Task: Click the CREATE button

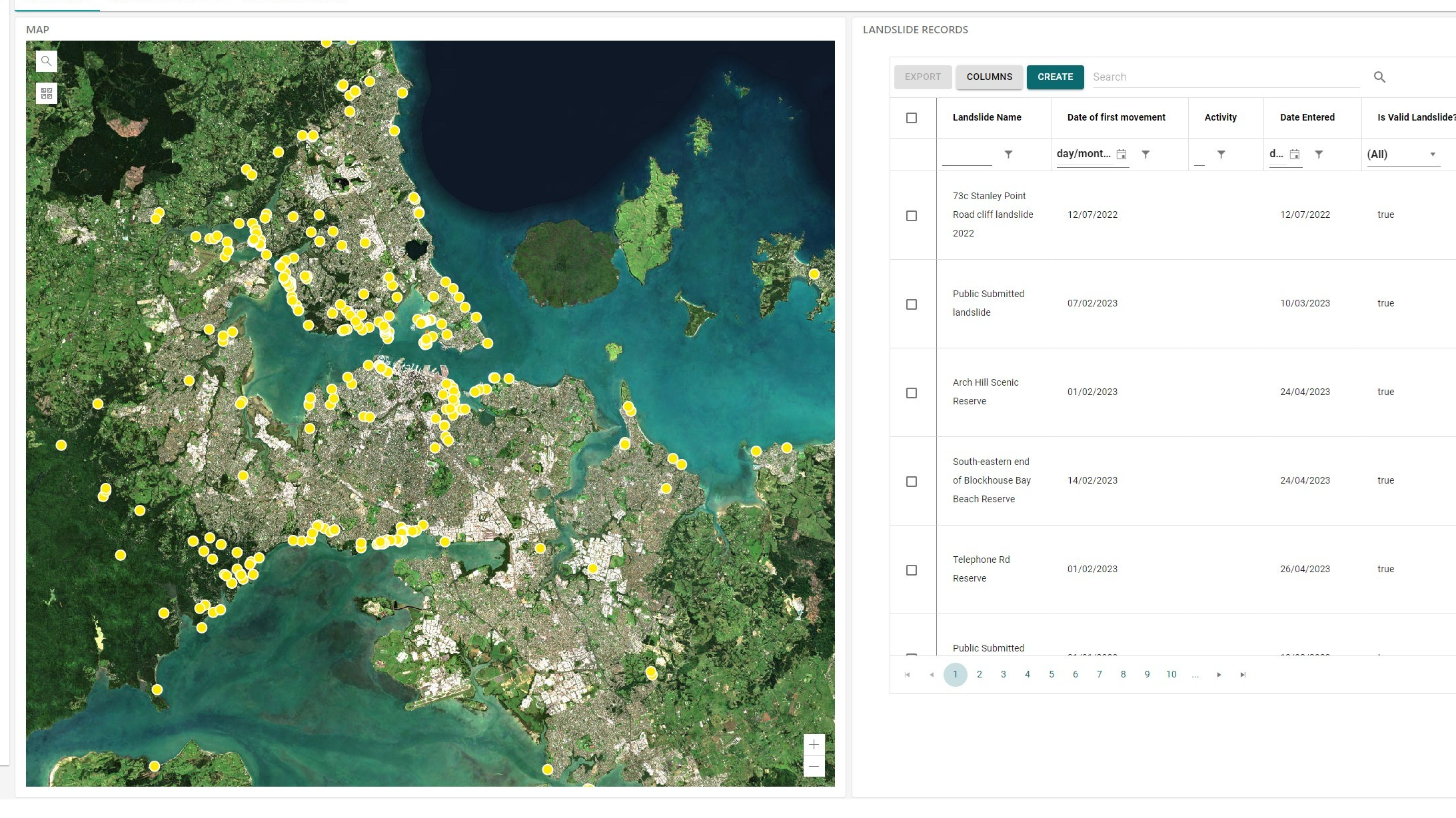Action: click(x=1055, y=77)
